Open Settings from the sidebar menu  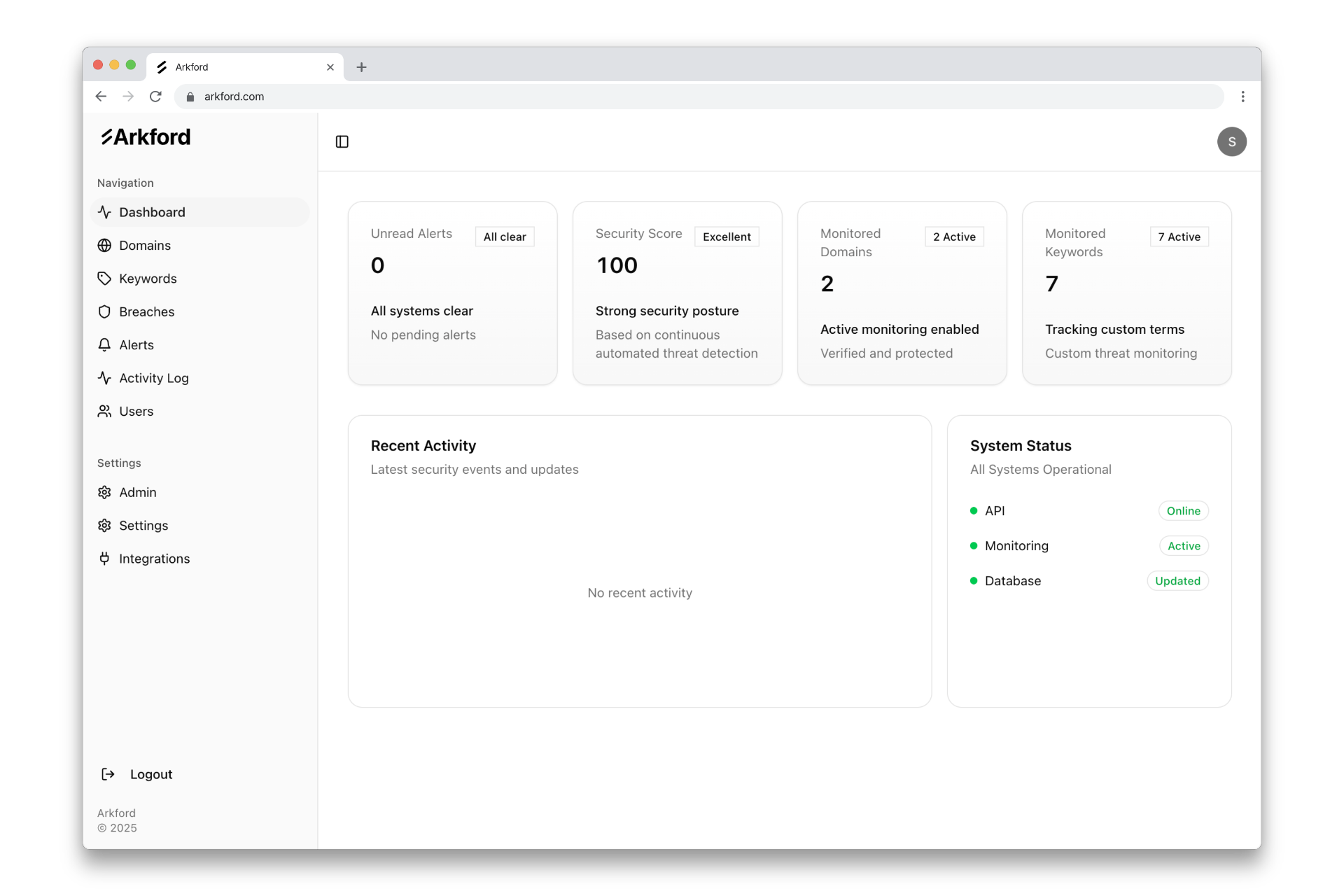(x=143, y=526)
